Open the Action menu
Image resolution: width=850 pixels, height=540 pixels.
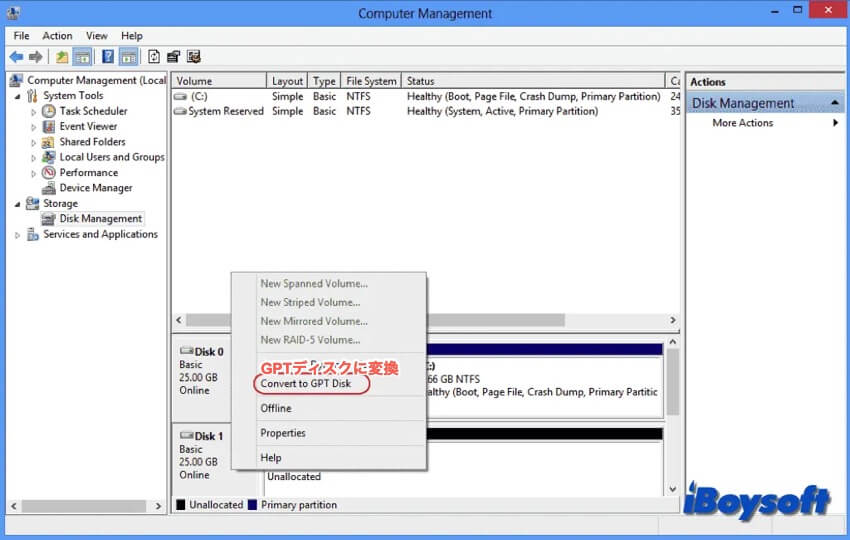(x=57, y=36)
